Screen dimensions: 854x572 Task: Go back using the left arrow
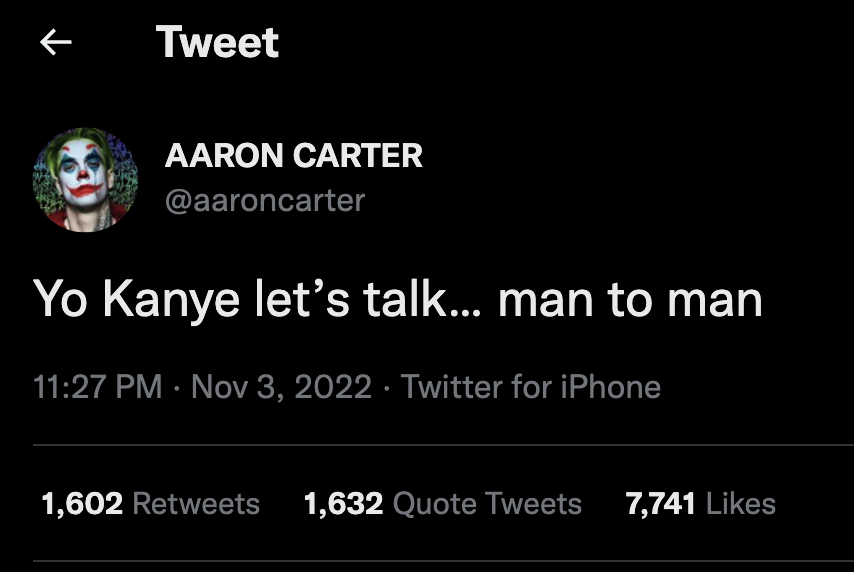56,42
